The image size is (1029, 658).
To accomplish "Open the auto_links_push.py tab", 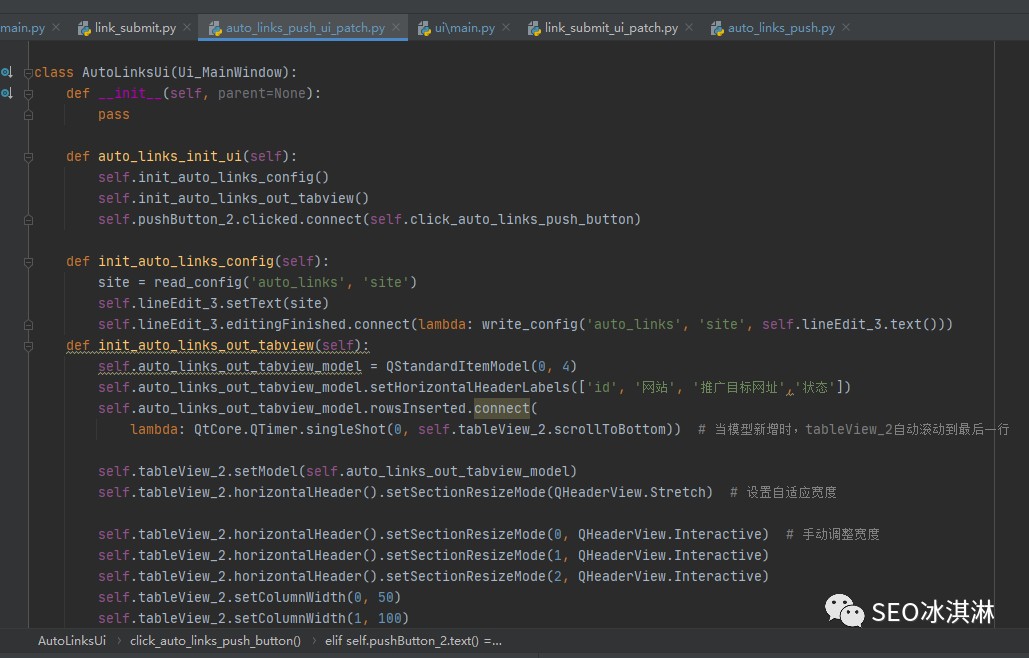I will coord(781,28).
